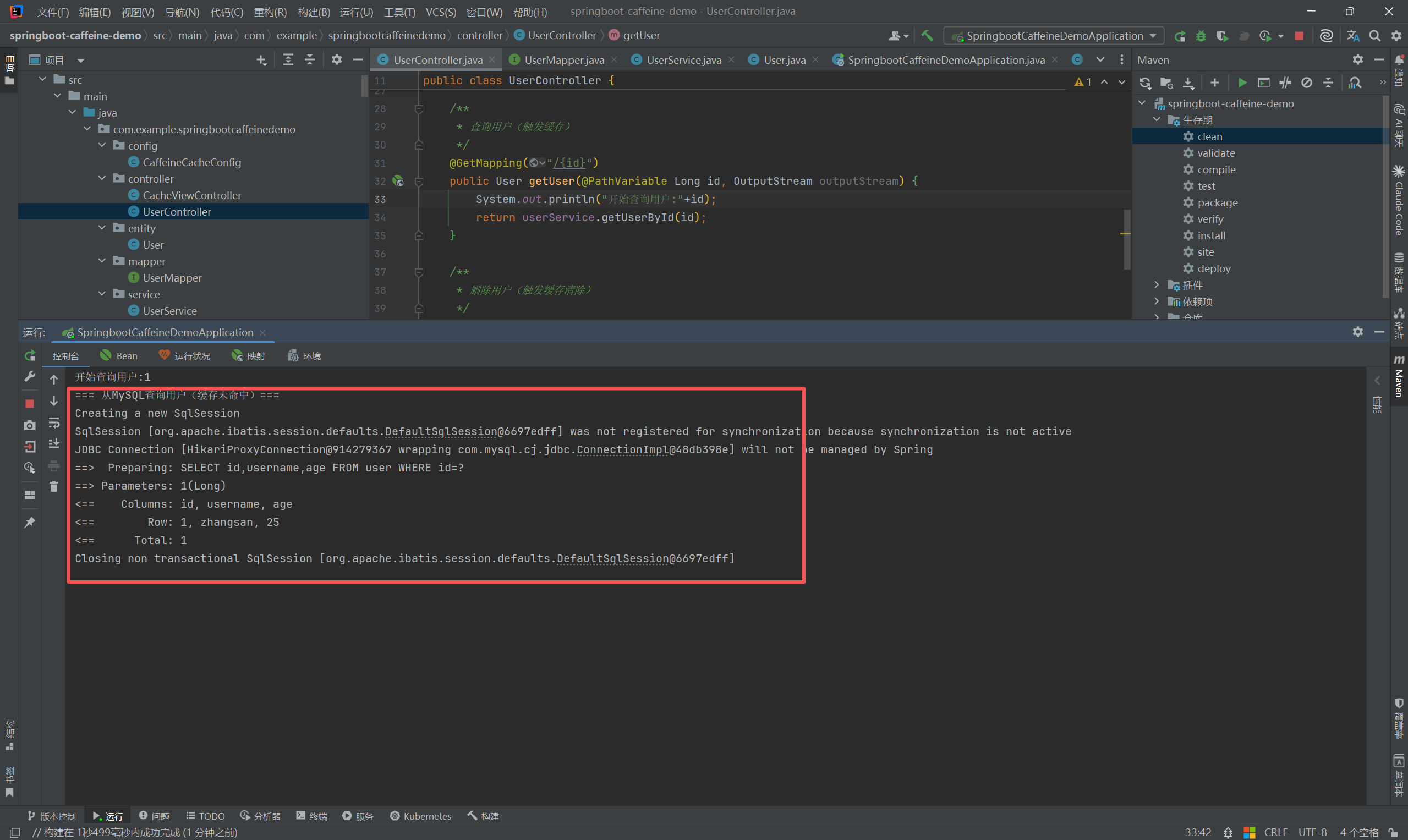Click the debug bug icon in top toolbar
The width and height of the screenshot is (1408, 840).
[1201, 36]
